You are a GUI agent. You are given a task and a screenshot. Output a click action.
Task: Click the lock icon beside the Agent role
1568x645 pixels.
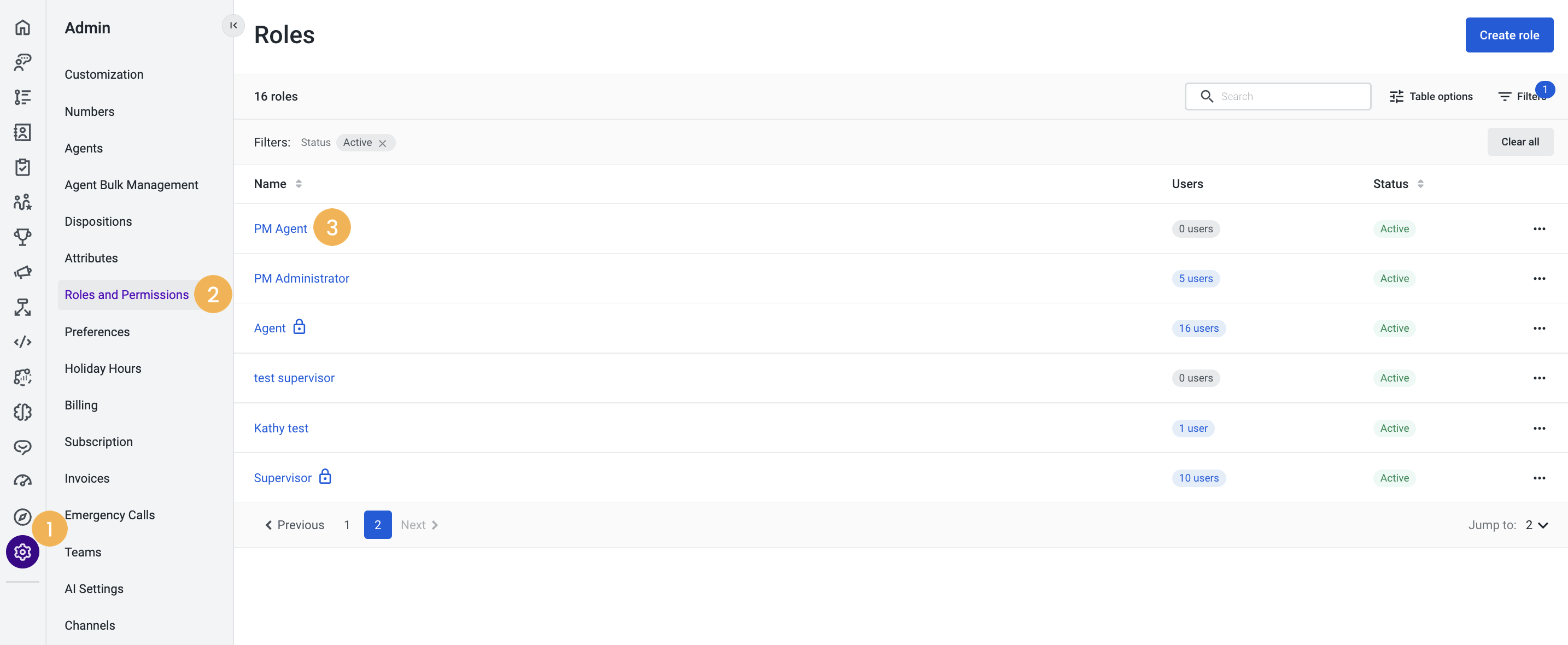pyautogui.click(x=300, y=327)
